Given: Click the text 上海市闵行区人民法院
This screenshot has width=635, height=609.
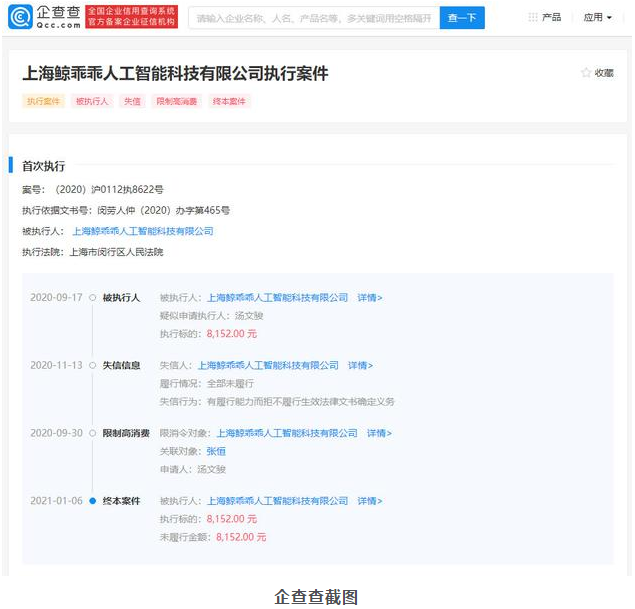Looking at the screenshot, I should [117, 252].
